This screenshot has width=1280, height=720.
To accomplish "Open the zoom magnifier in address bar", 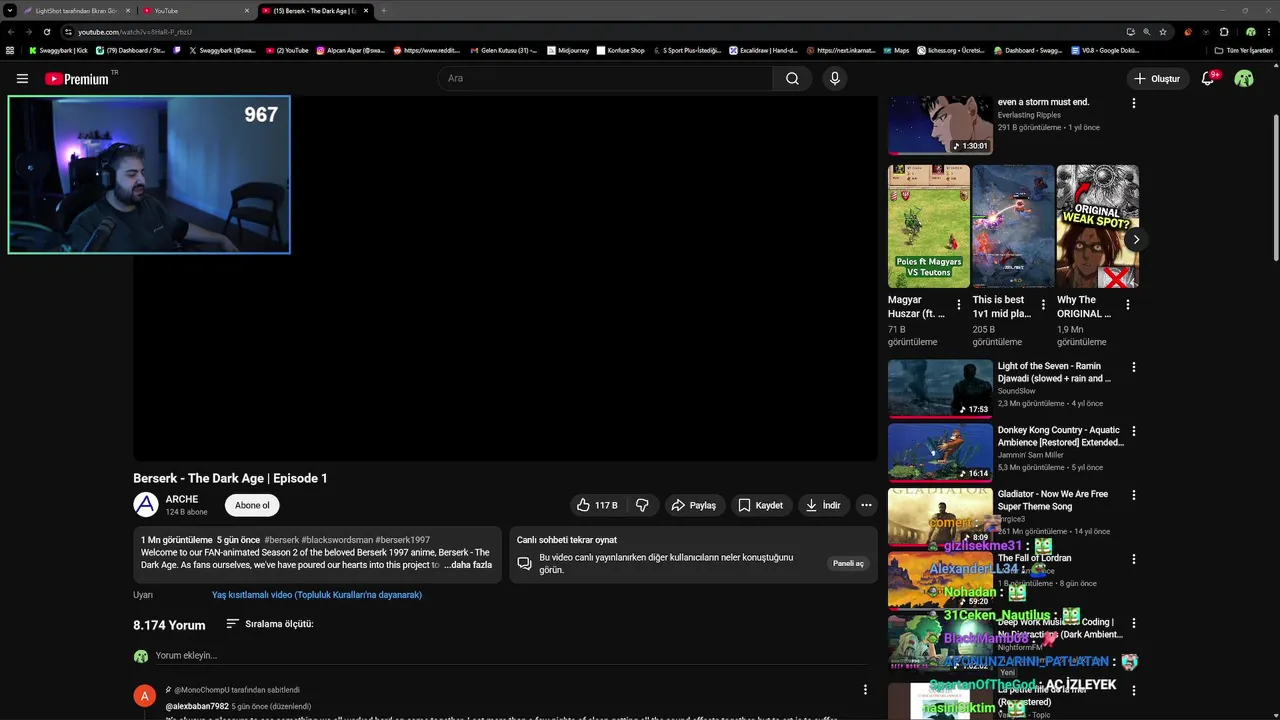I will coord(1147,32).
